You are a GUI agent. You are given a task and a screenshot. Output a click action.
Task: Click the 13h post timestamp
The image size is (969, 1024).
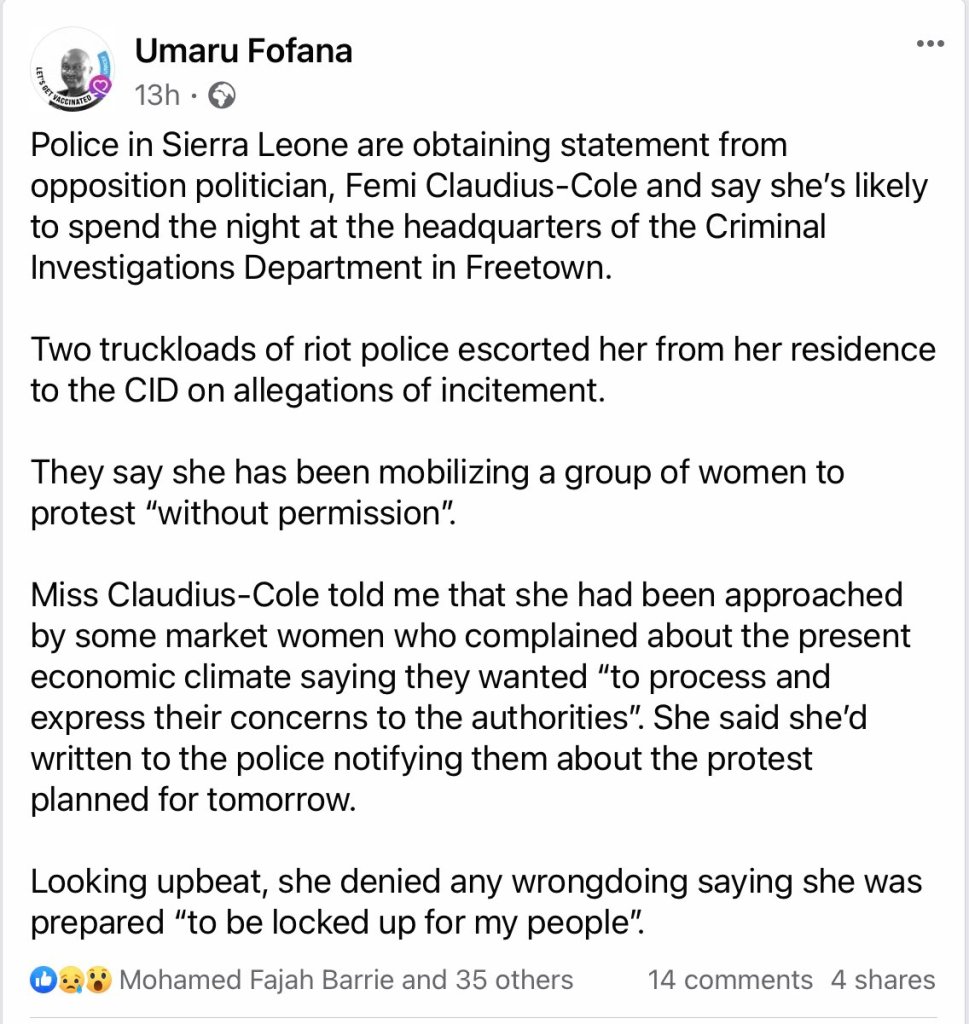(x=156, y=96)
